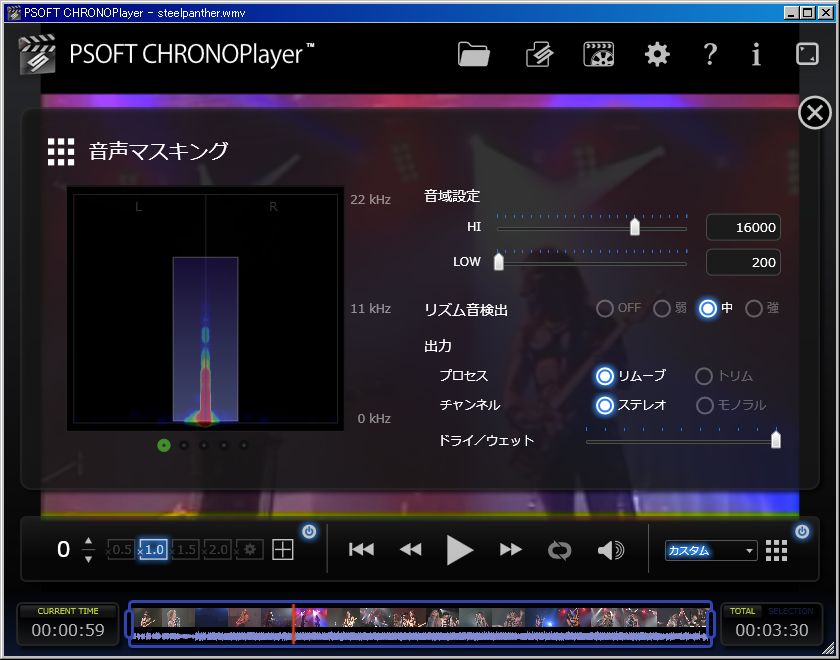This screenshot has width=840, height=660.
Task: Select the third preset dot below spectrum
Action: coord(204,445)
